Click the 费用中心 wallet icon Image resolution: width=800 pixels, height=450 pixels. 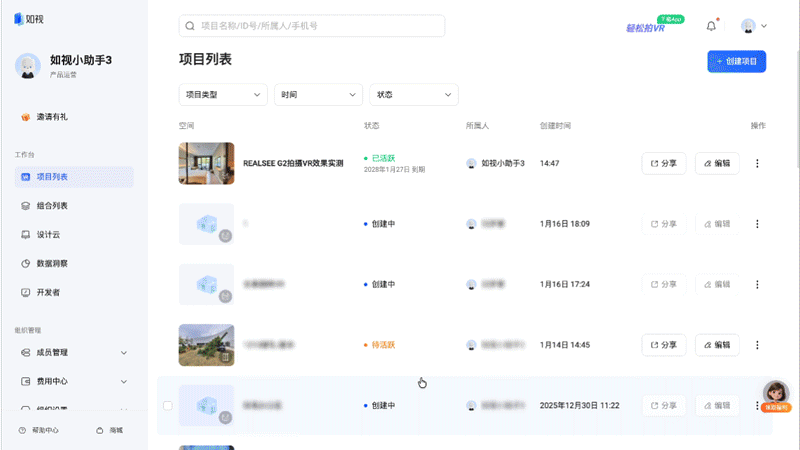coord(26,381)
